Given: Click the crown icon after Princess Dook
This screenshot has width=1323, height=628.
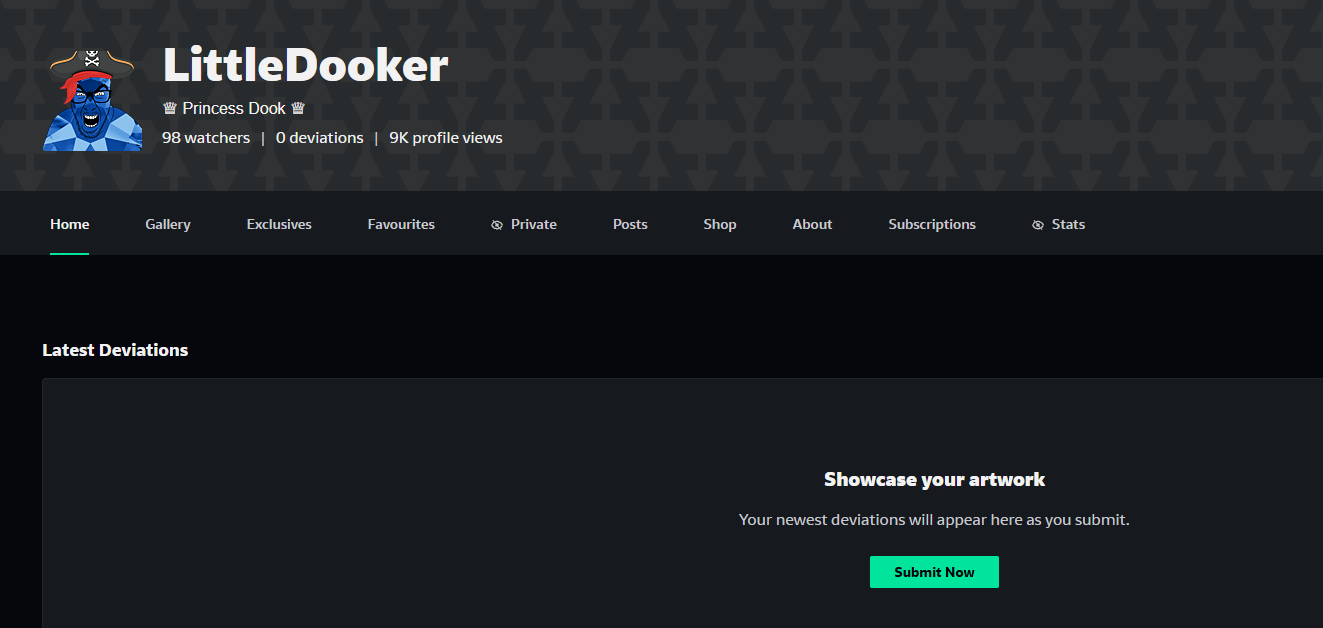Looking at the screenshot, I should (x=298, y=108).
